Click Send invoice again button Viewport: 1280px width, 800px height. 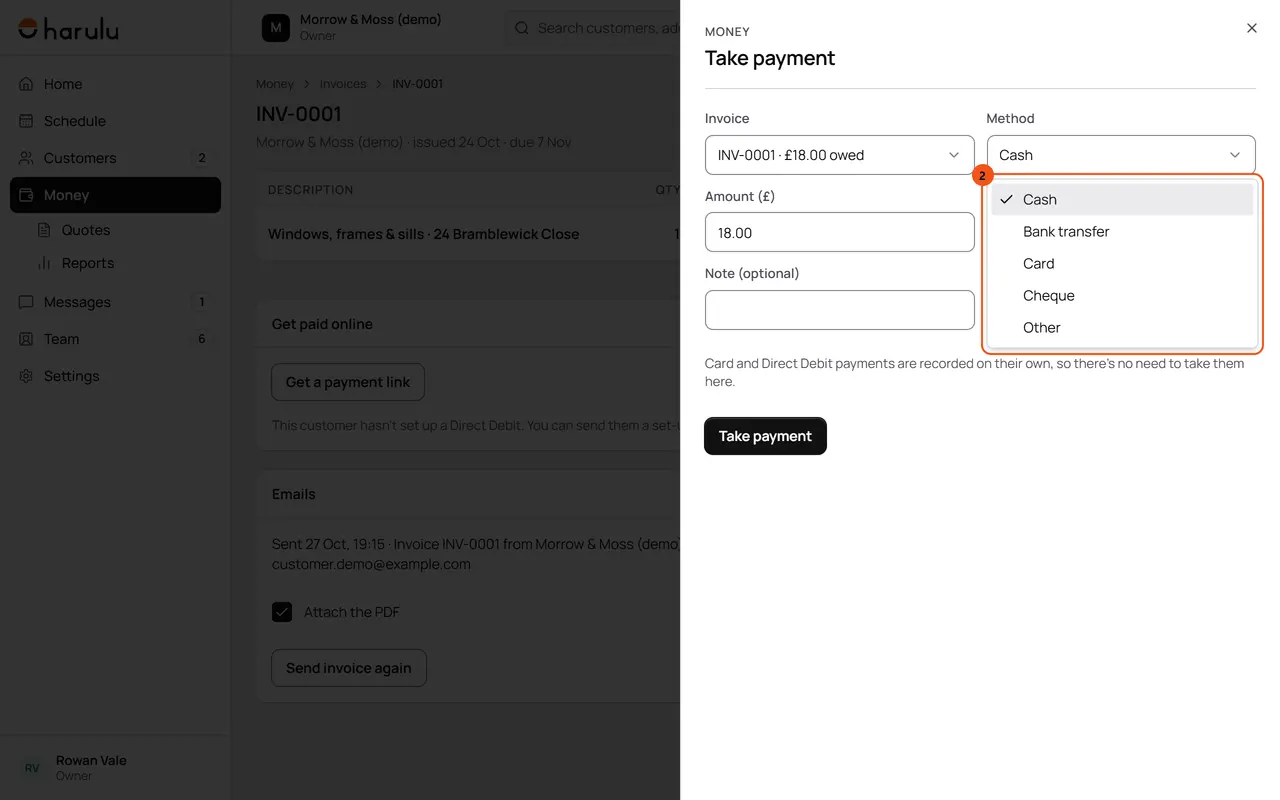coord(349,668)
